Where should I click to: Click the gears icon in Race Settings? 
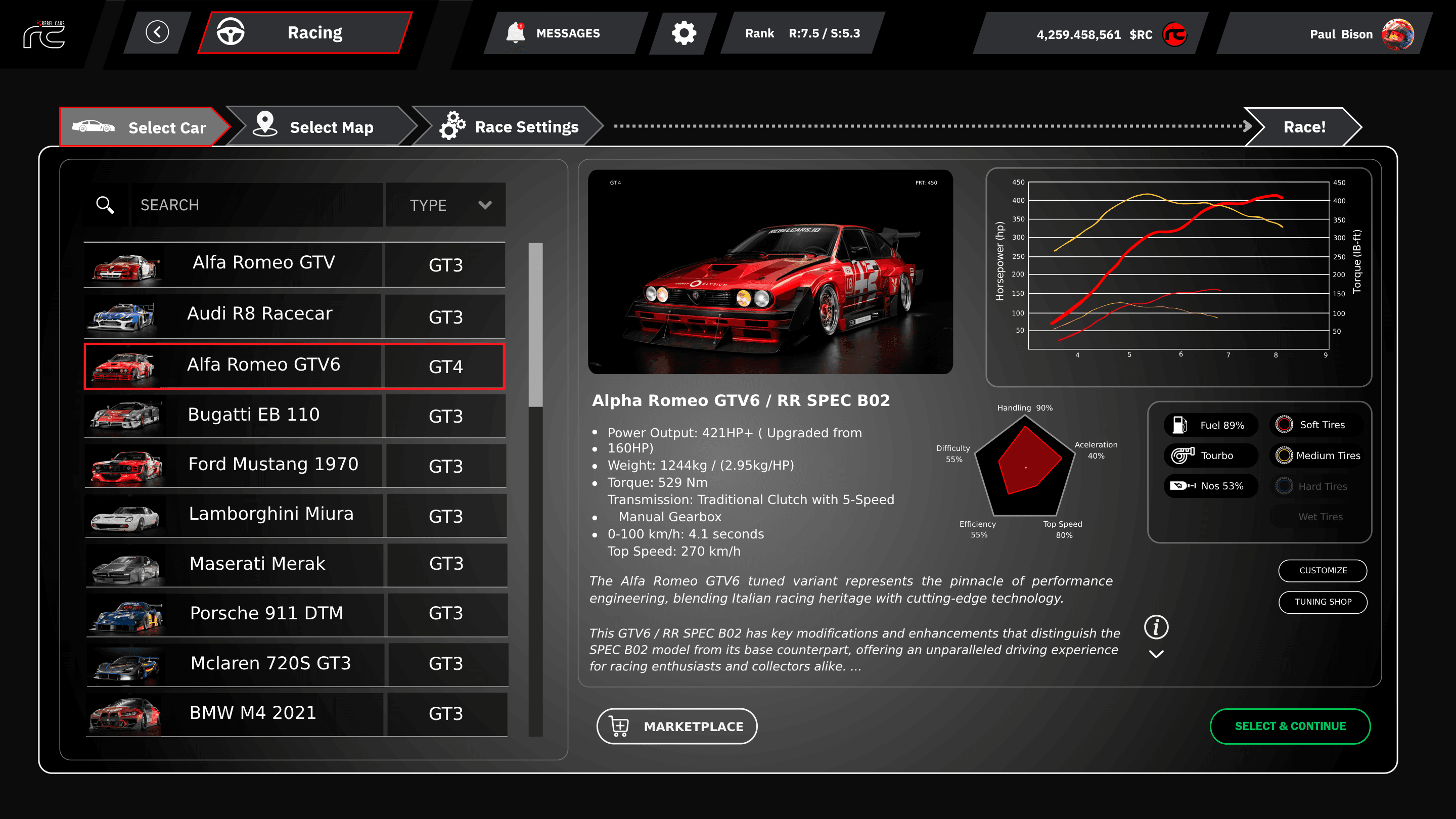(452, 125)
